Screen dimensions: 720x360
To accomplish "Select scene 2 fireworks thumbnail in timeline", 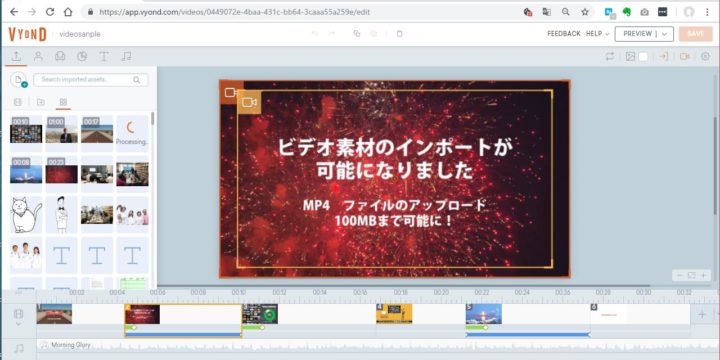I will 142,314.
